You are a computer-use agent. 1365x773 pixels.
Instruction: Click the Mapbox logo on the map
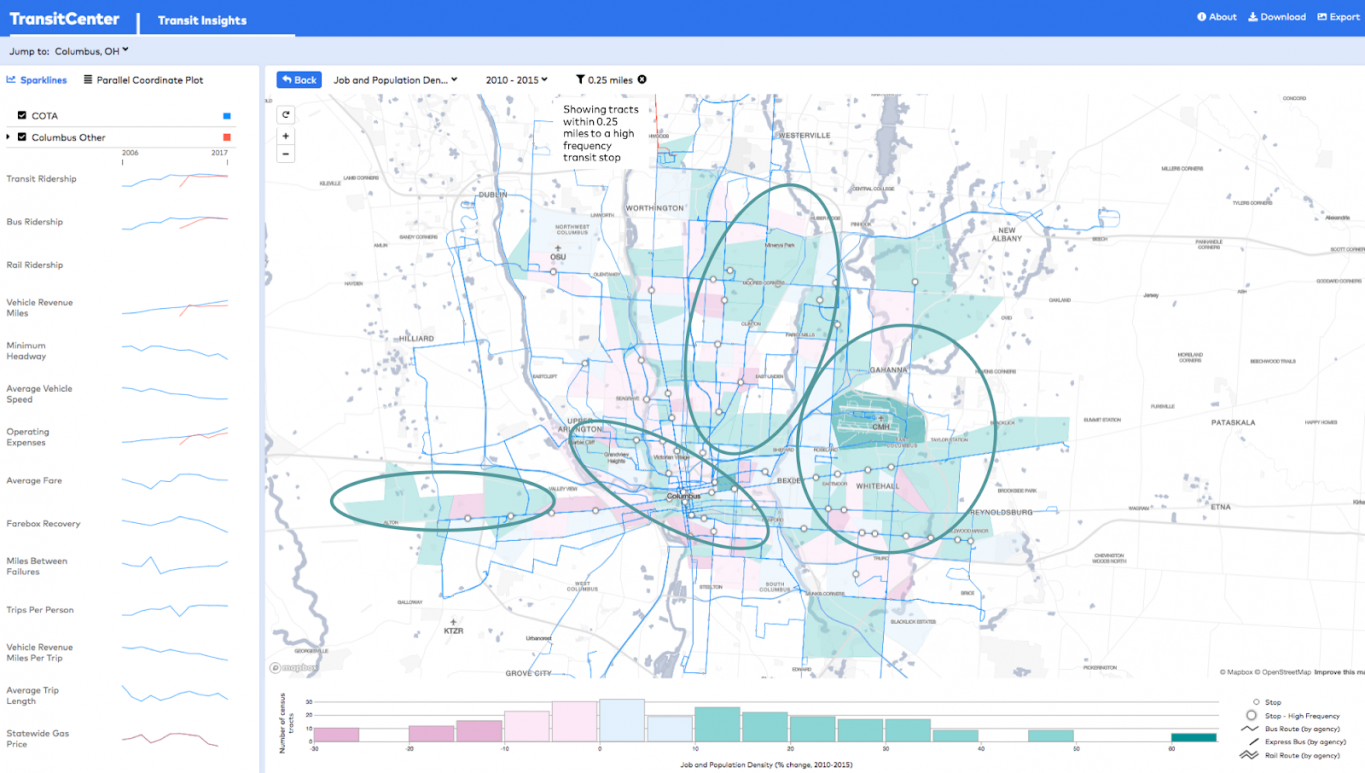coord(294,667)
